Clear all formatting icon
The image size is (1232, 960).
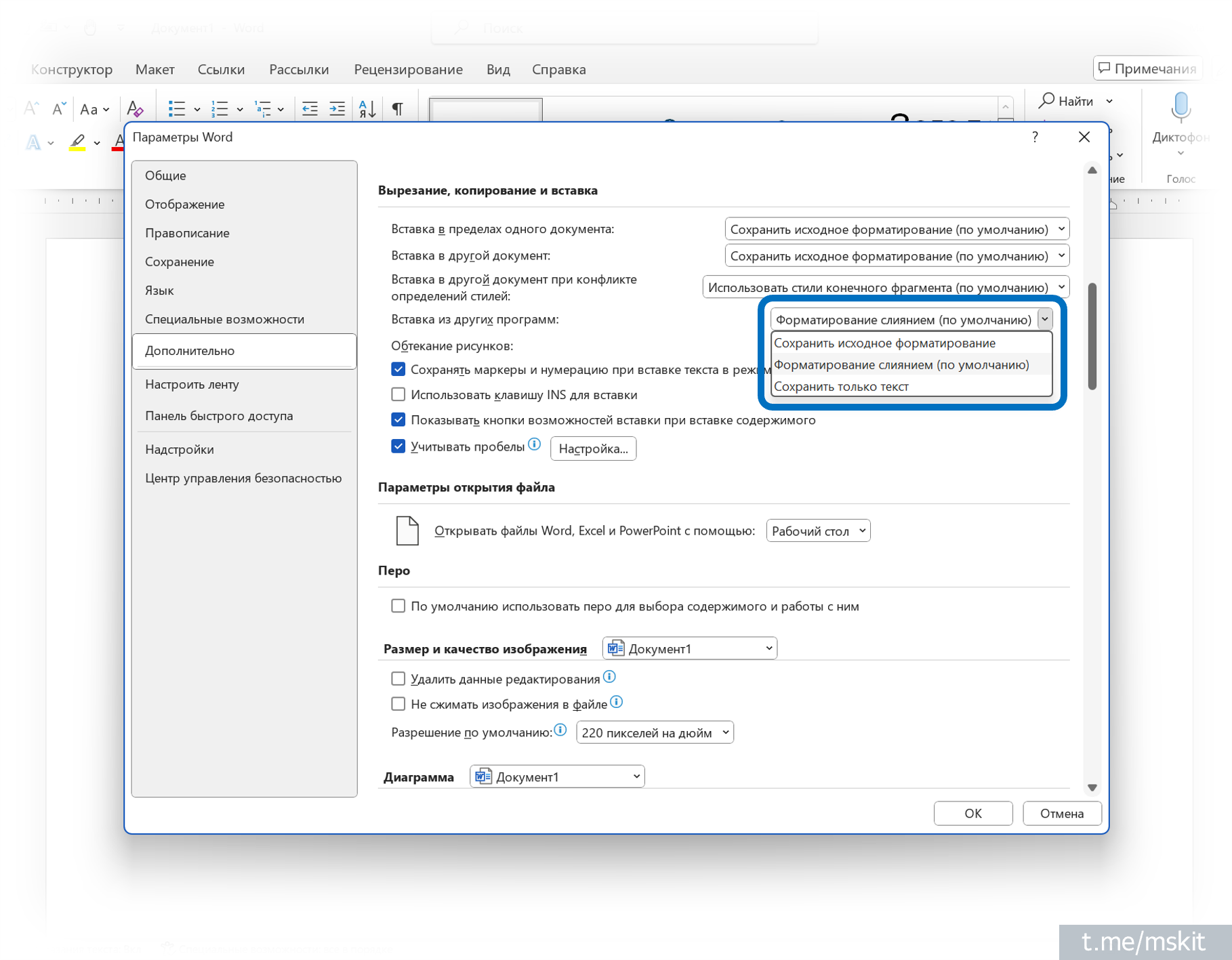[x=135, y=108]
